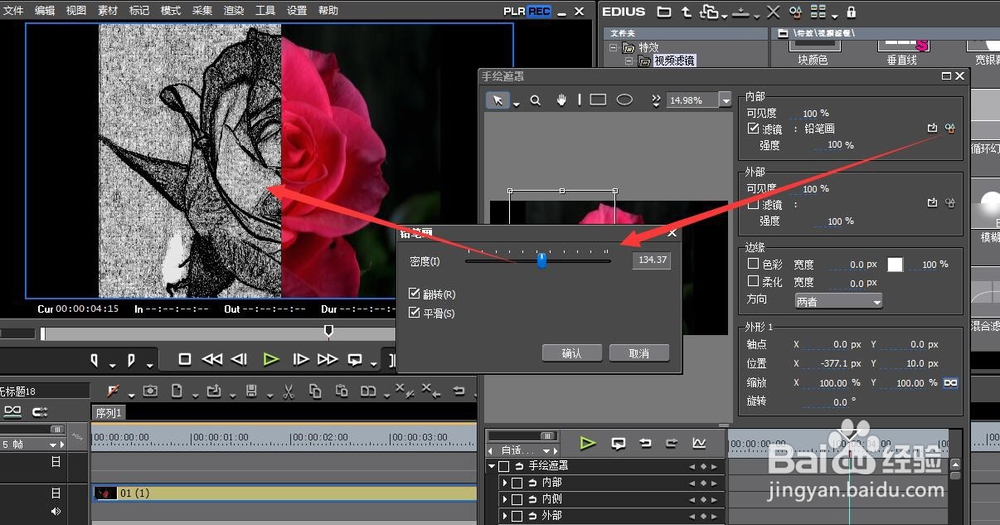The height and width of the screenshot is (525, 1000).
Task: Click the 134.37 density value field
Action: [x=652, y=260]
